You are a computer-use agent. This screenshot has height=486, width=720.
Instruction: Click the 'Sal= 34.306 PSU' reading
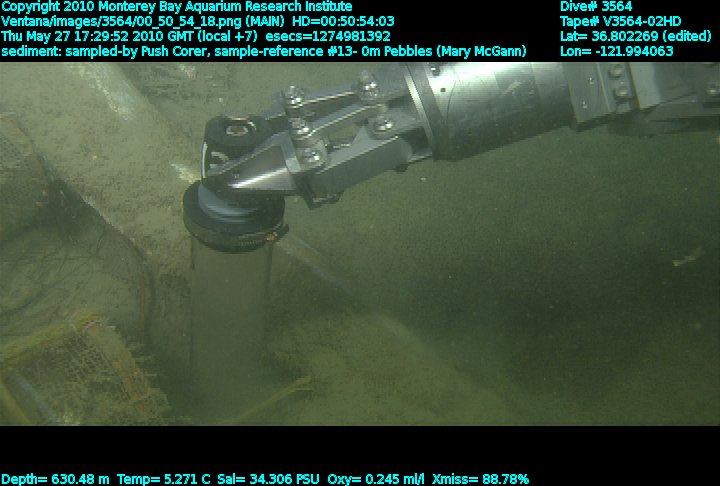[x=268, y=479]
